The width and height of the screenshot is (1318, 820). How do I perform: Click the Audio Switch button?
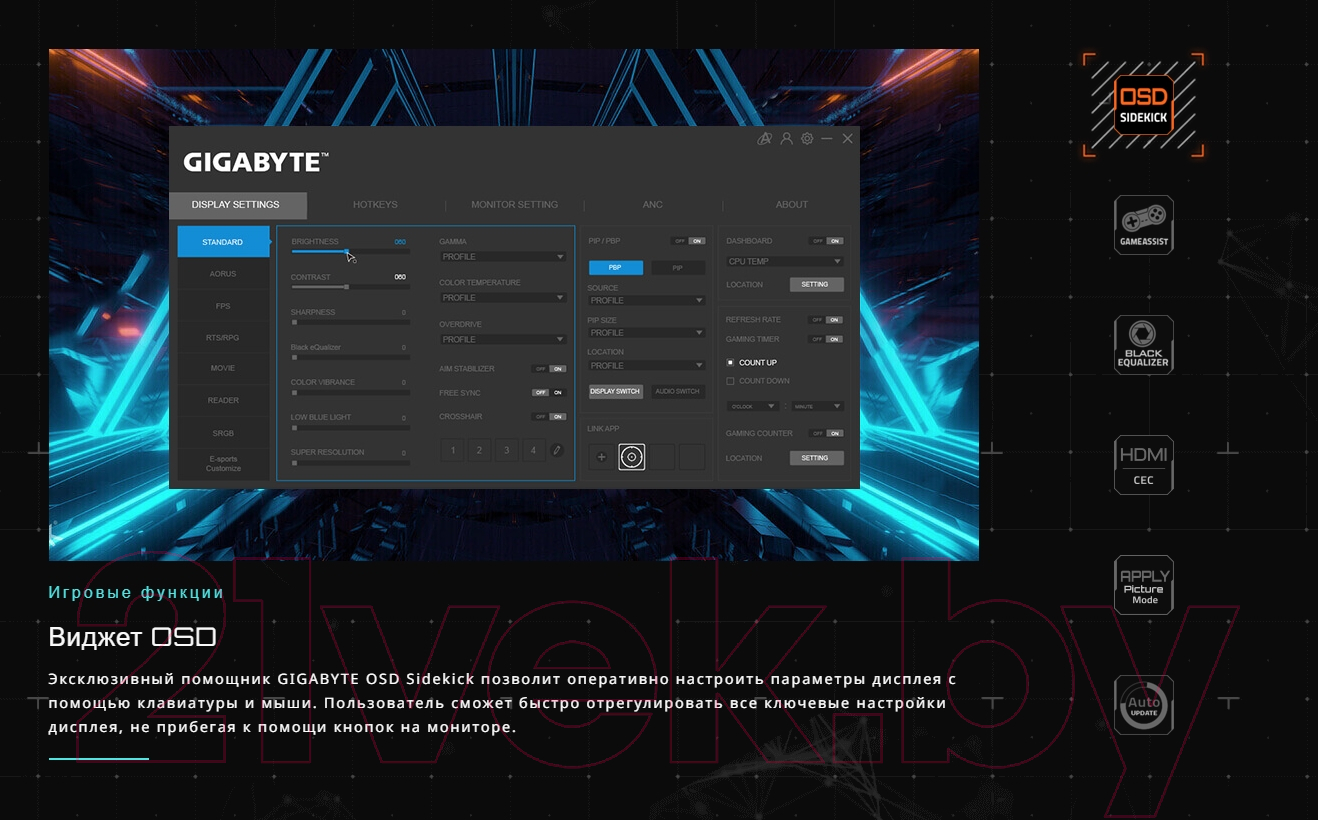678,391
